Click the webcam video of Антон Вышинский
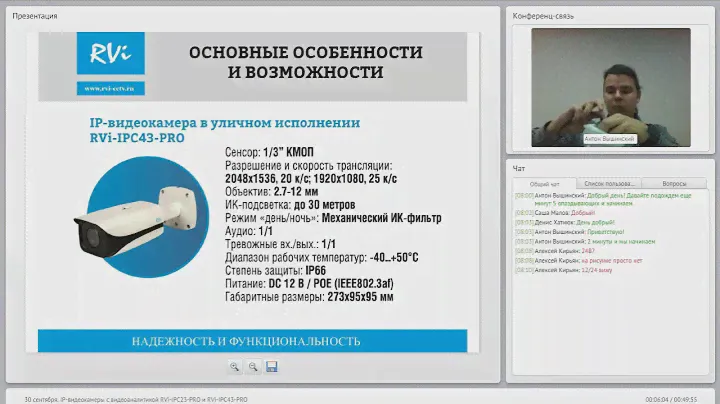The height and width of the screenshot is (404, 720). pos(611,85)
